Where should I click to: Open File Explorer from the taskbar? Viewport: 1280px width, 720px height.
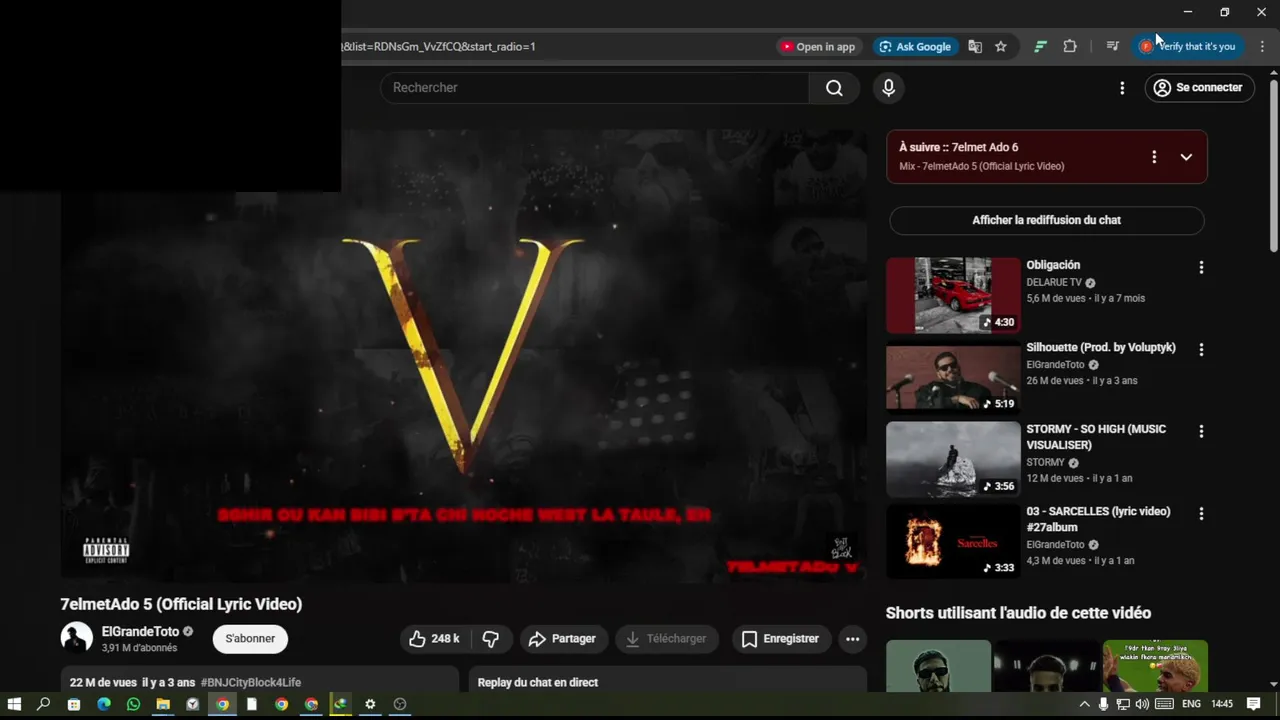[x=163, y=704]
